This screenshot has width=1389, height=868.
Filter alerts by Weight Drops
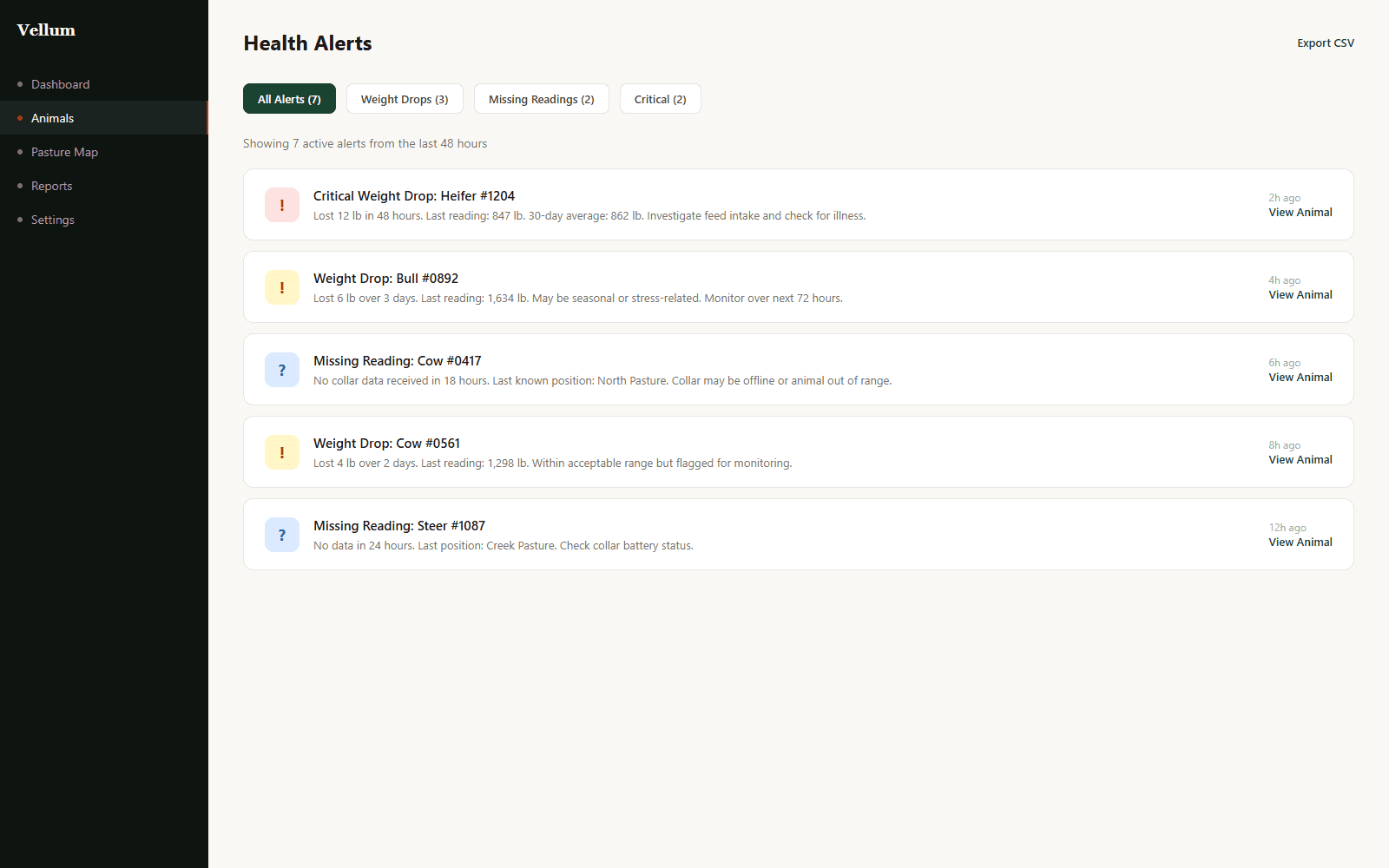click(x=404, y=98)
